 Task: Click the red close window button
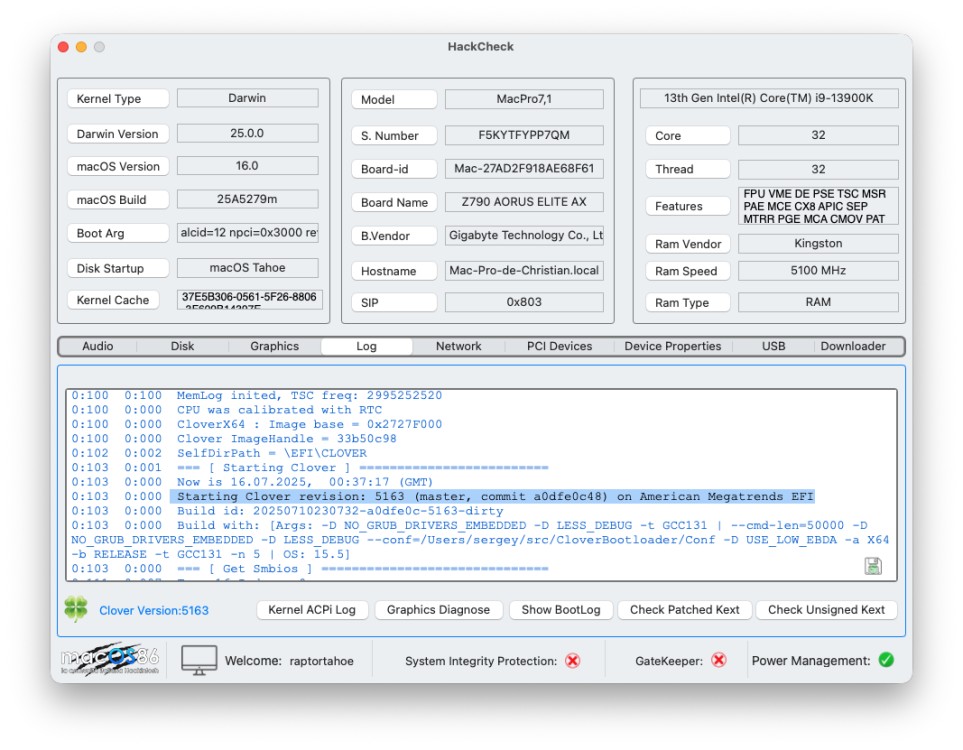tap(63, 47)
